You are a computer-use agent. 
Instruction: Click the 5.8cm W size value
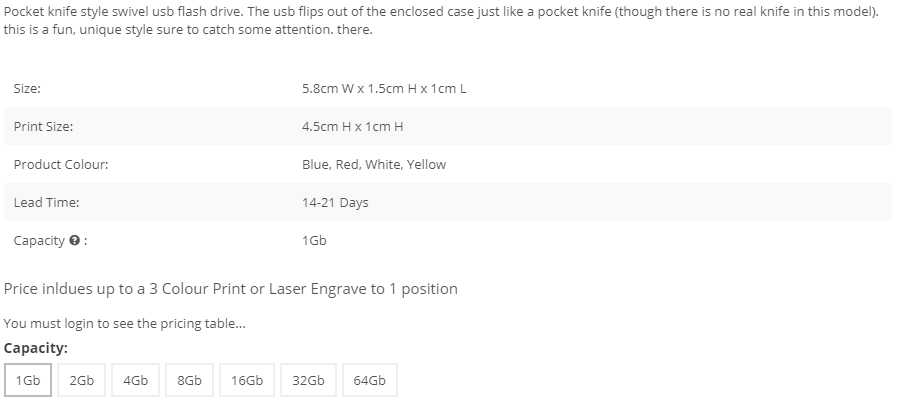tap(384, 88)
